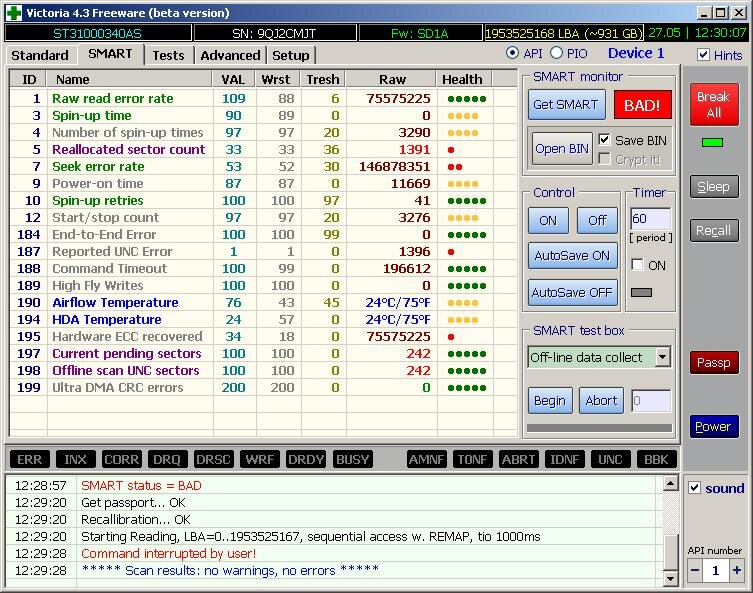Click the AMNF error indicator

click(x=426, y=460)
